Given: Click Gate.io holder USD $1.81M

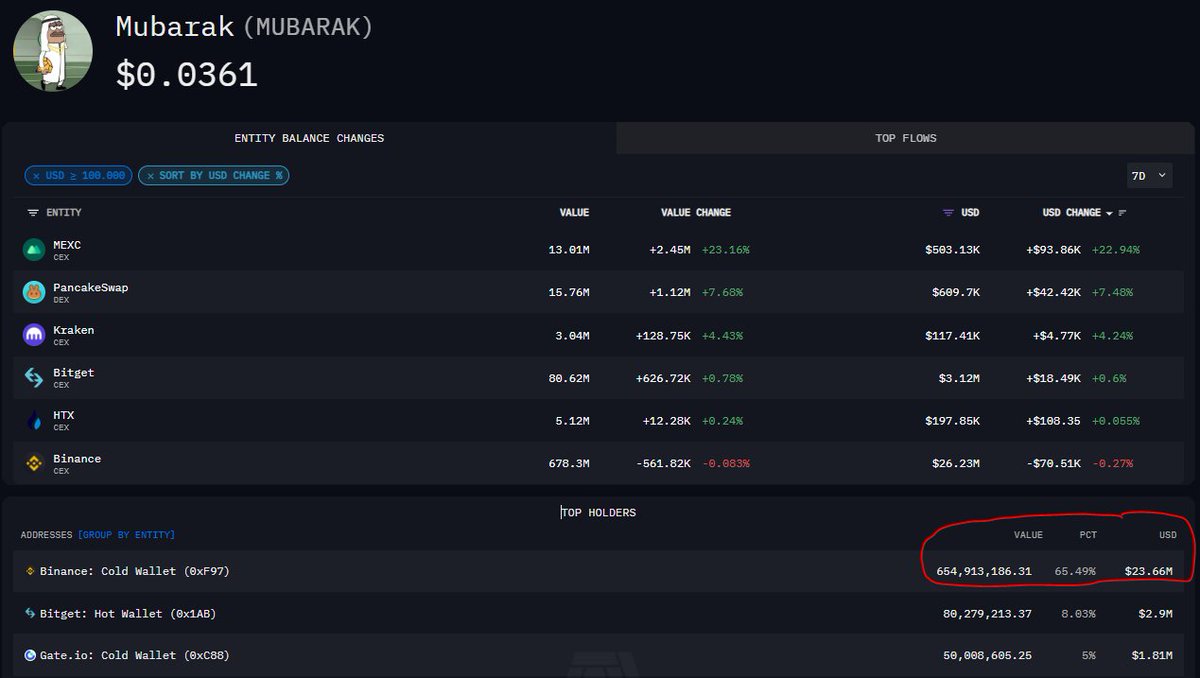Looking at the screenshot, I should pos(1153,656).
